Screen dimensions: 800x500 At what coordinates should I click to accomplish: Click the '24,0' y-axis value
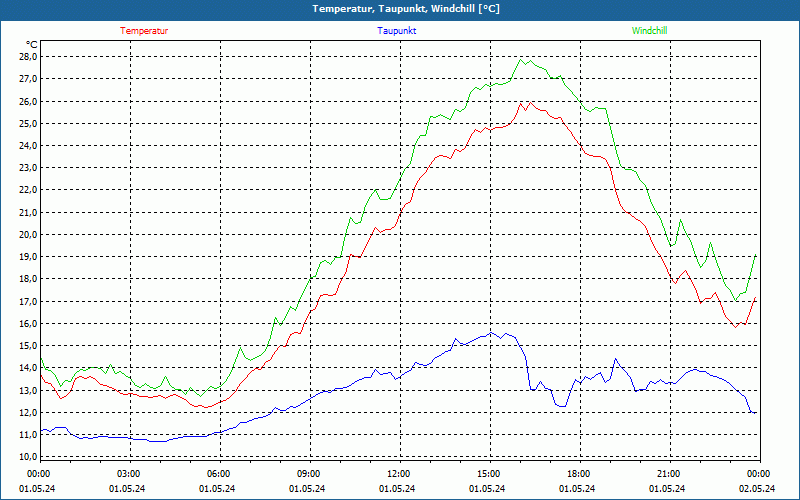28,145
